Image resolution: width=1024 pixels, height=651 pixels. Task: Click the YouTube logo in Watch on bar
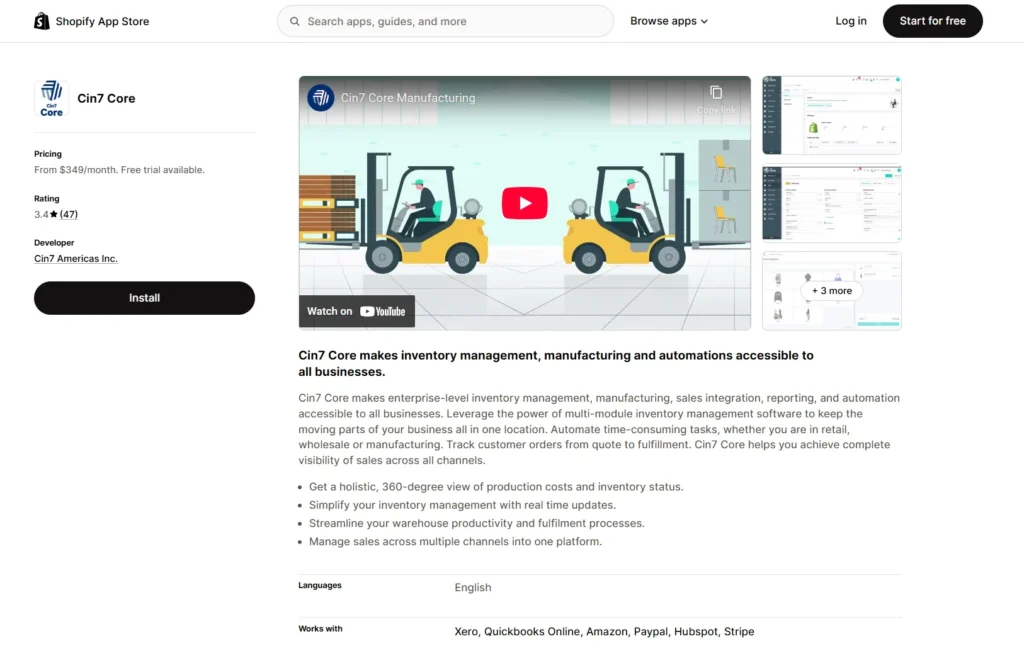point(382,311)
